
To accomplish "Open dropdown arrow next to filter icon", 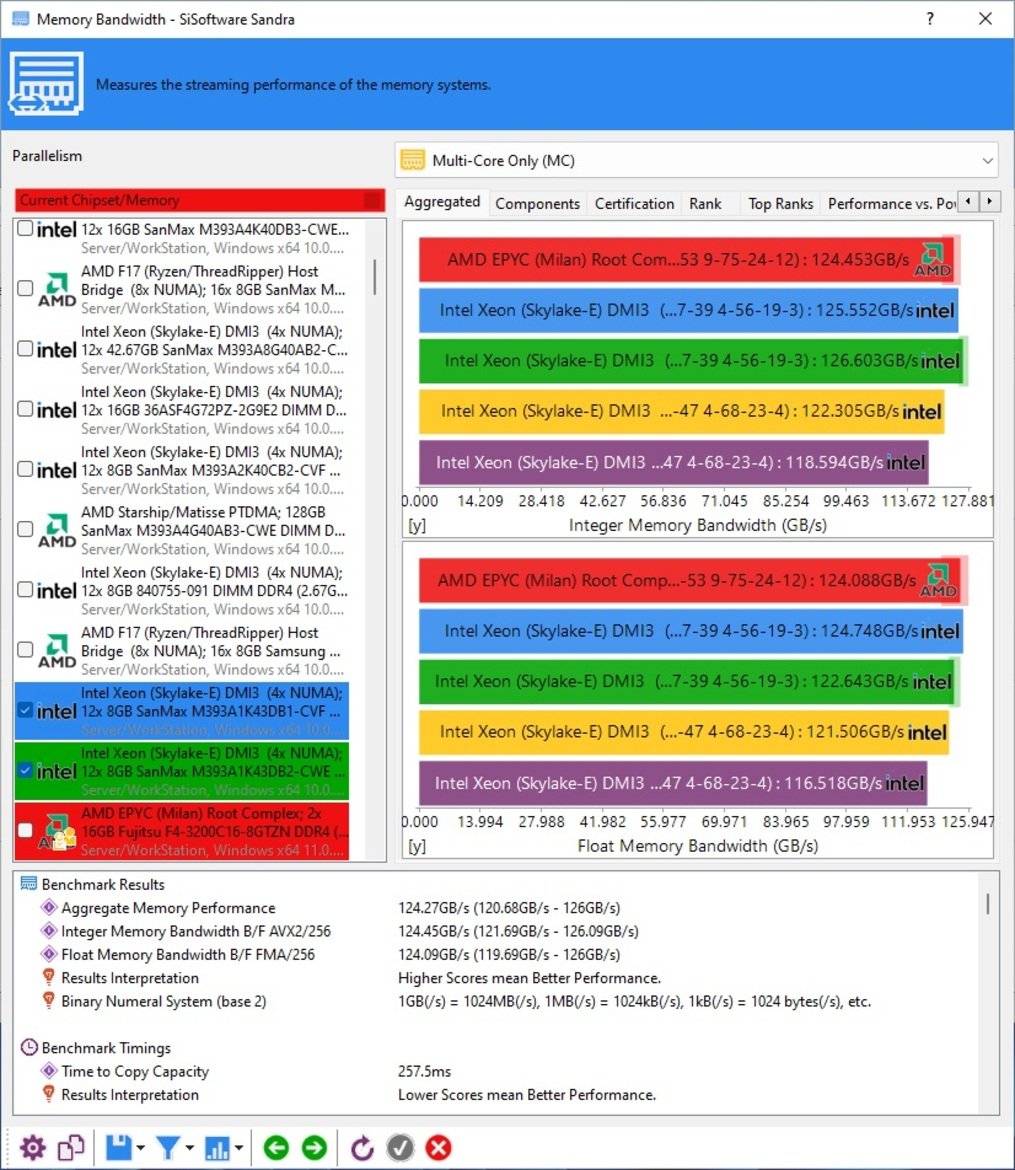I will tap(190, 1148).
